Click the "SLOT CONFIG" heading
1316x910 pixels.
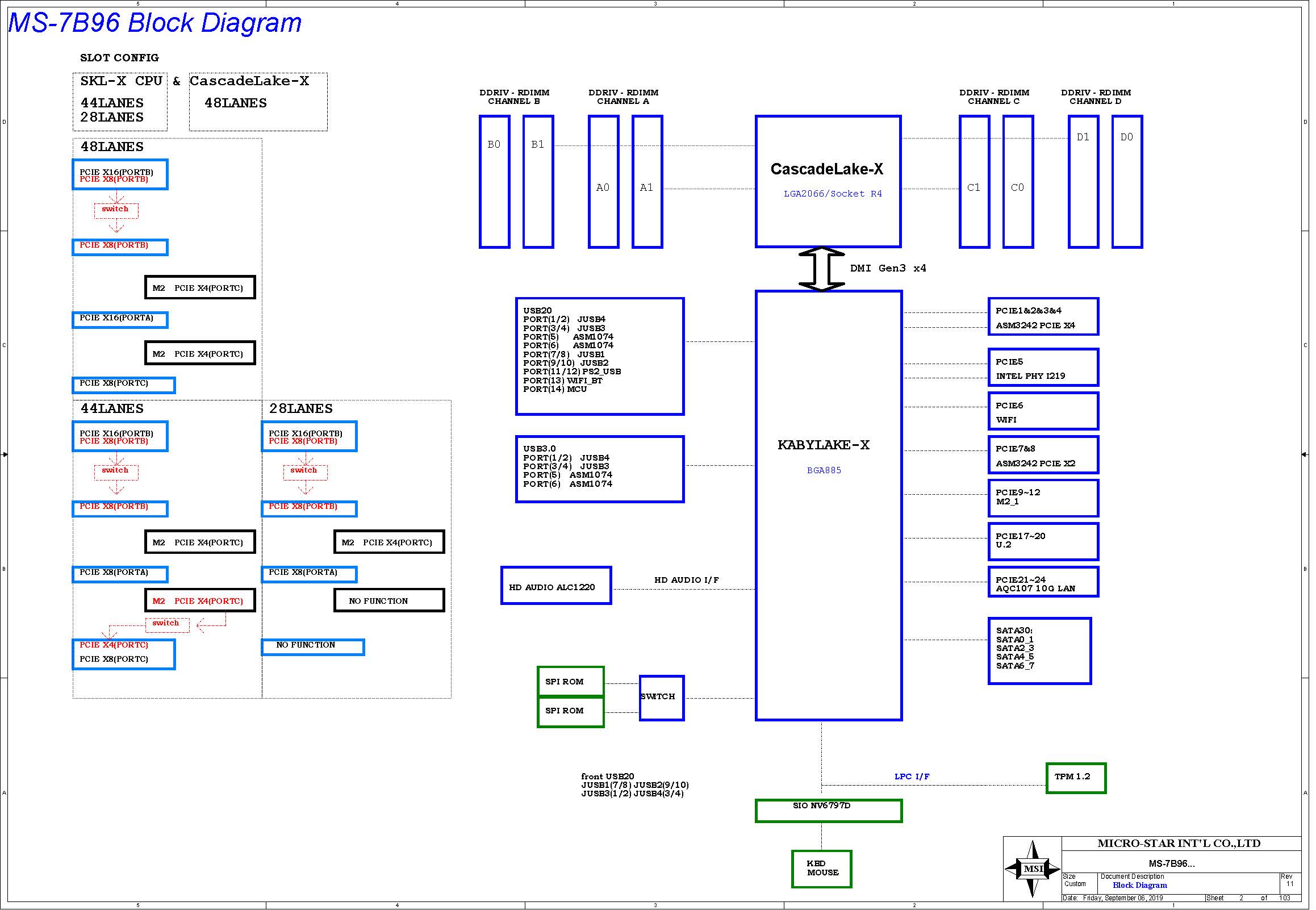click(120, 58)
